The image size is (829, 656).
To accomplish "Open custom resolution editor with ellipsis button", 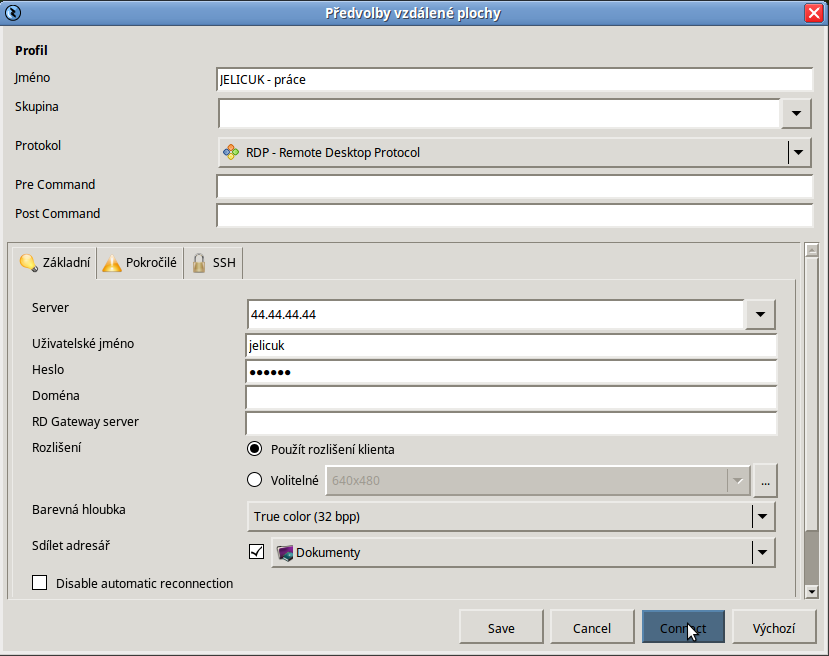I will click(x=765, y=481).
